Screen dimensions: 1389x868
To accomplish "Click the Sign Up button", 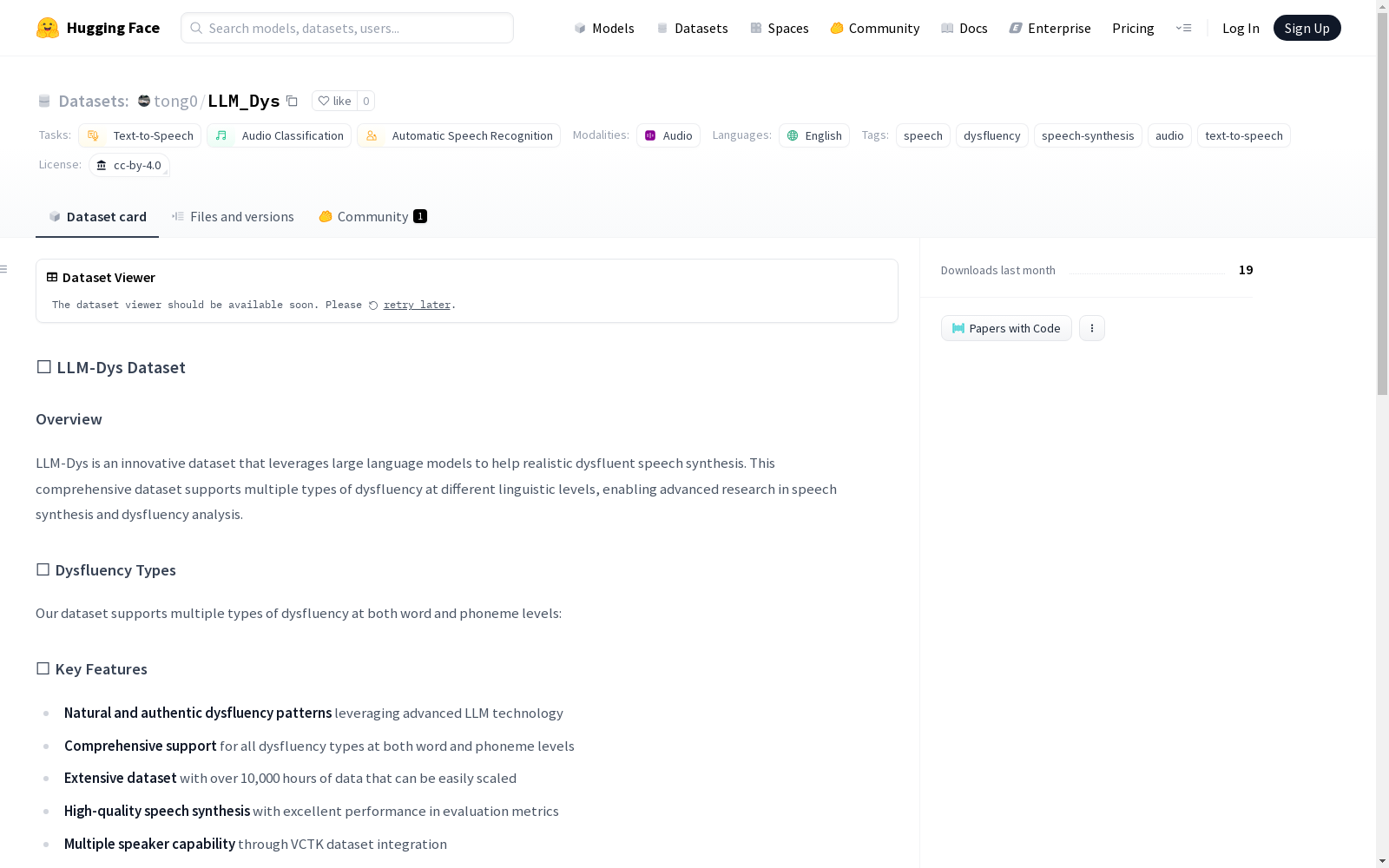I will [1307, 28].
